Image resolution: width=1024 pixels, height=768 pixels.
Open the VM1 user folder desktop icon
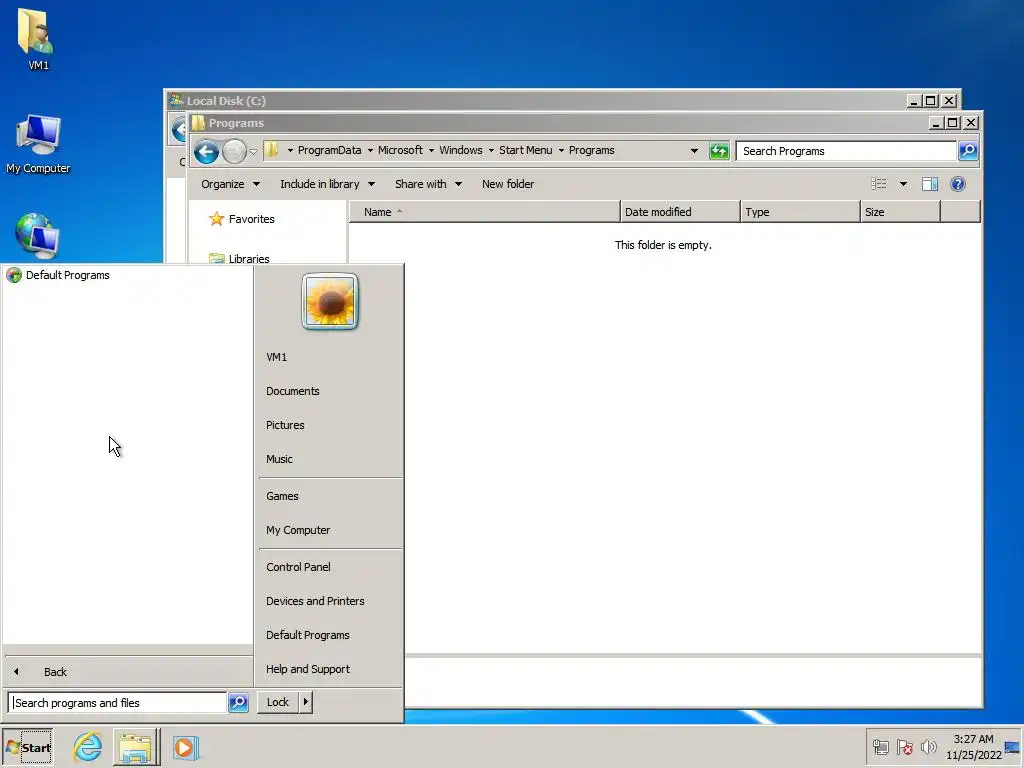click(37, 38)
